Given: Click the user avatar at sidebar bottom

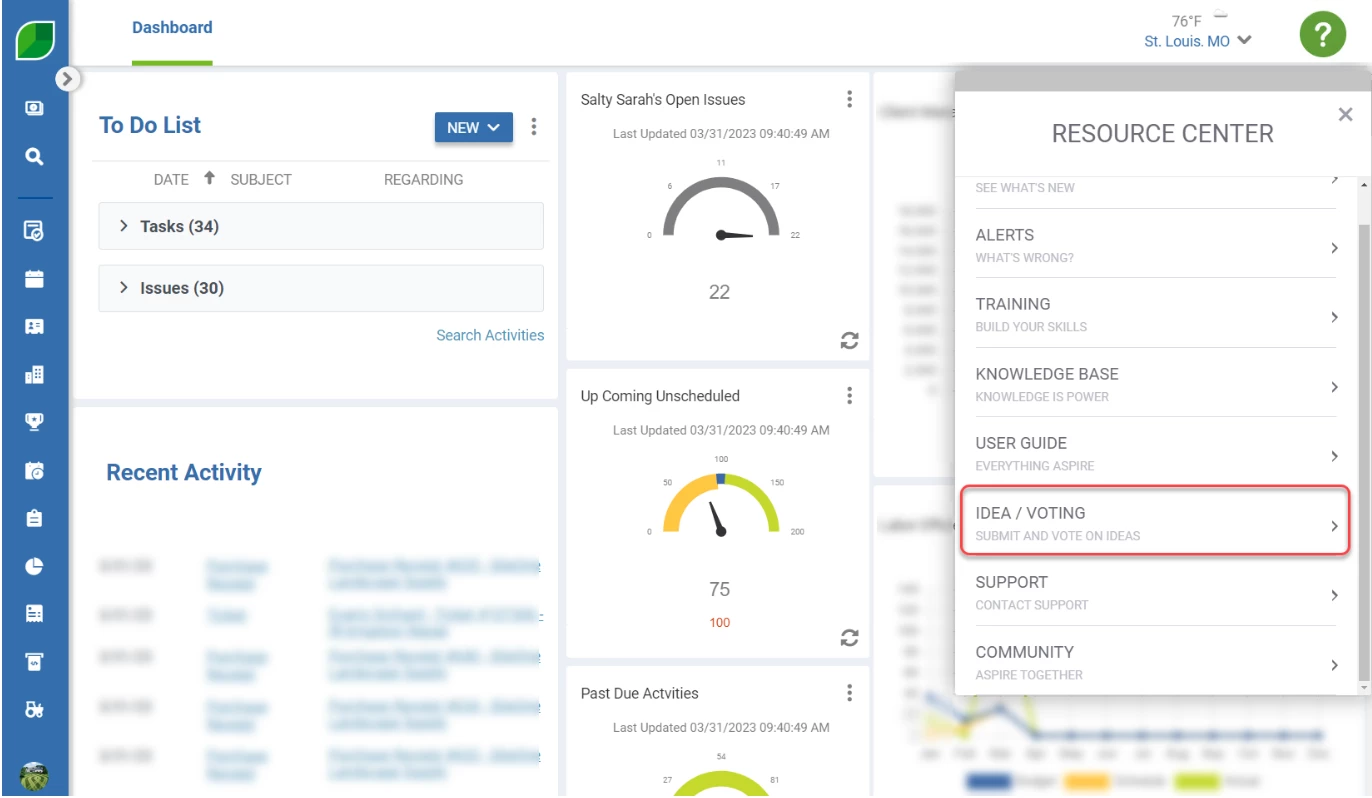Looking at the screenshot, I should click(34, 776).
